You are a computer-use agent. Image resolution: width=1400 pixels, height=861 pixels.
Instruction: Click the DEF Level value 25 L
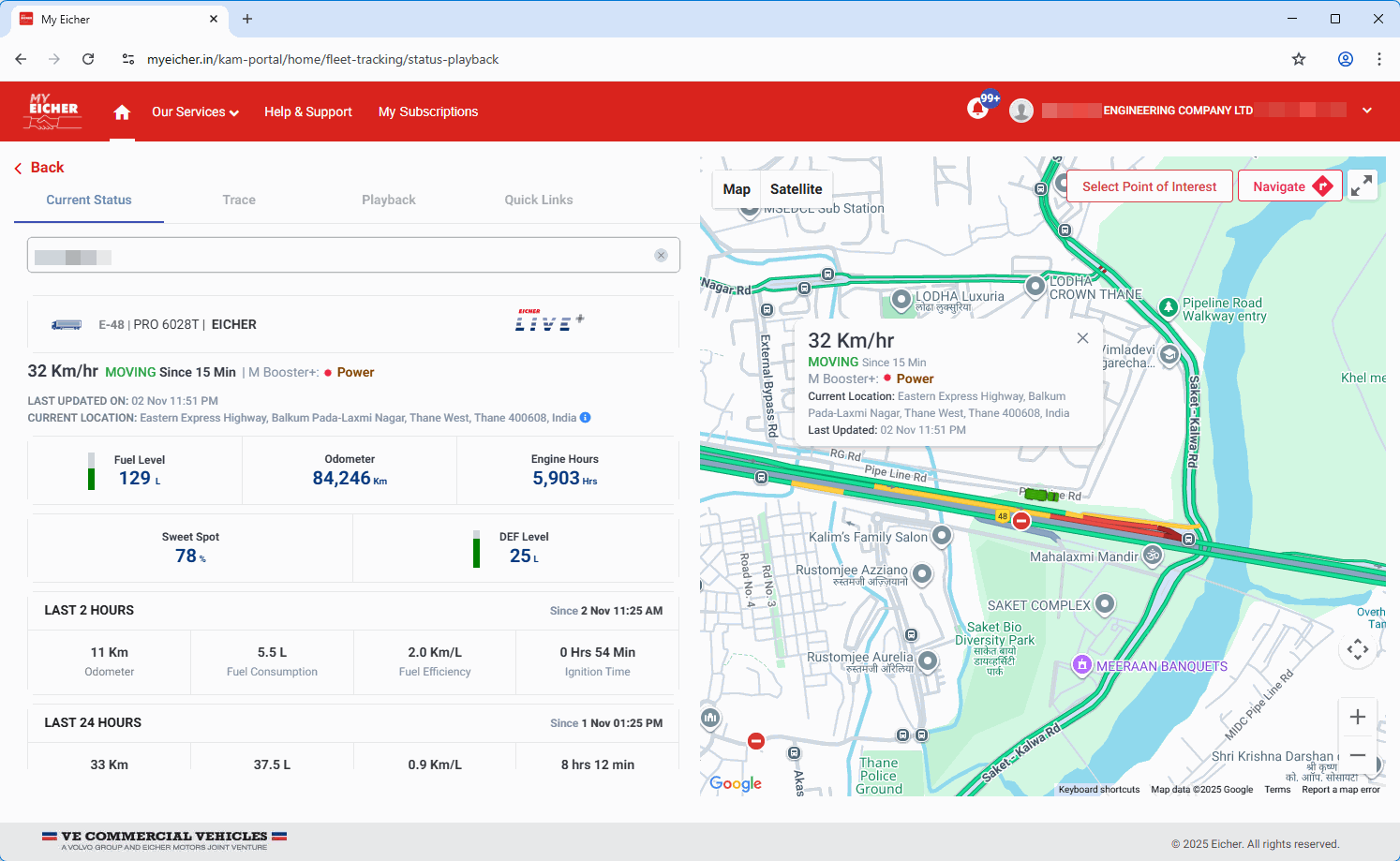[x=524, y=557]
